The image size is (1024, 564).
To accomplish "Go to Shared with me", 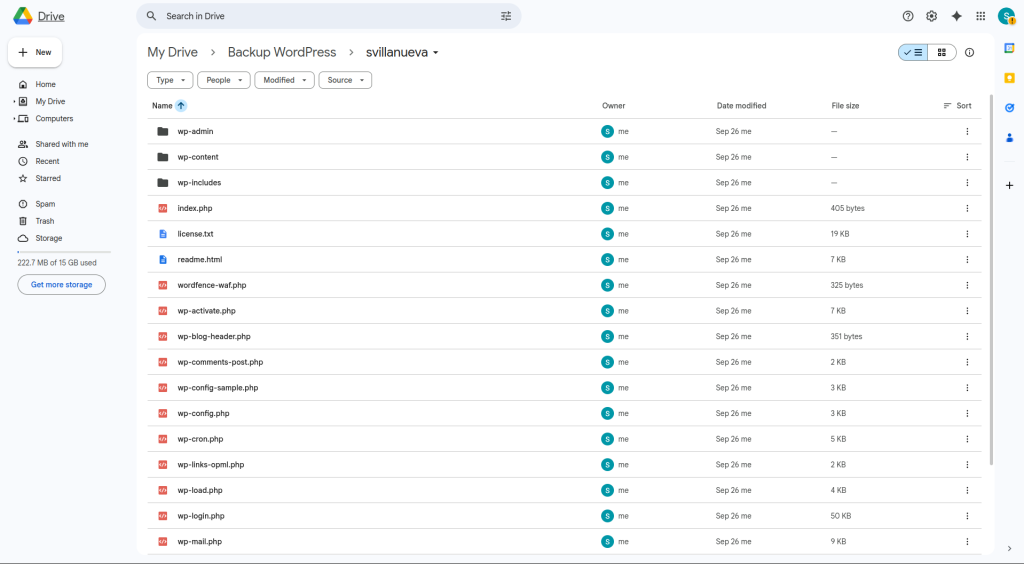I will pos(61,144).
